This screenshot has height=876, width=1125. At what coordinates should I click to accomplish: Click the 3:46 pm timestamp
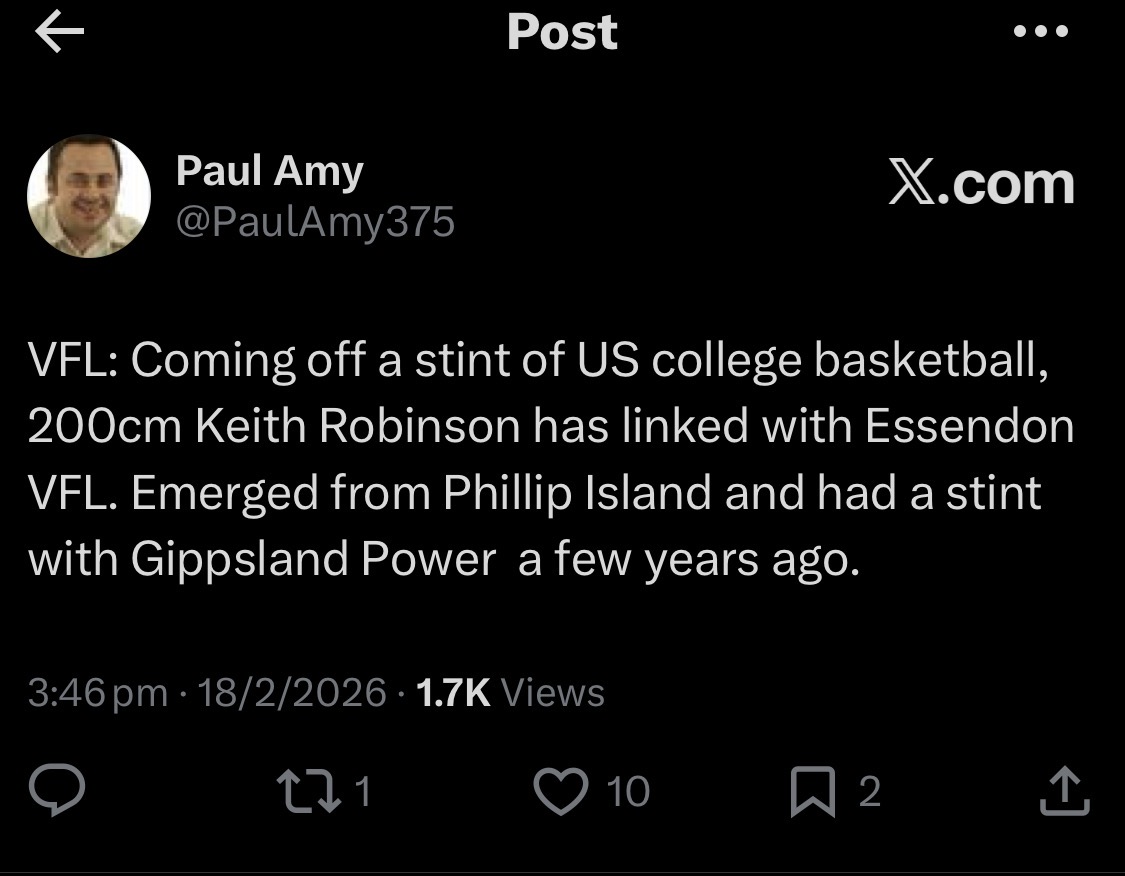pyautogui.click(x=98, y=692)
